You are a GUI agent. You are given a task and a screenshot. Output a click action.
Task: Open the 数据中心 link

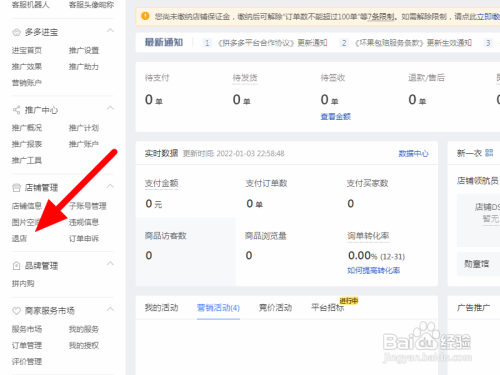pyautogui.click(x=413, y=153)
